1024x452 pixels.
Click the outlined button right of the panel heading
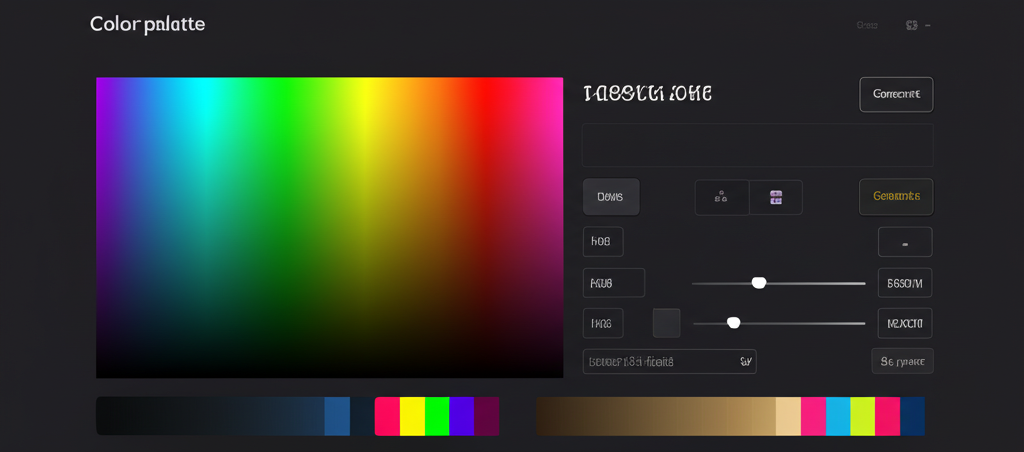[896, 94]
